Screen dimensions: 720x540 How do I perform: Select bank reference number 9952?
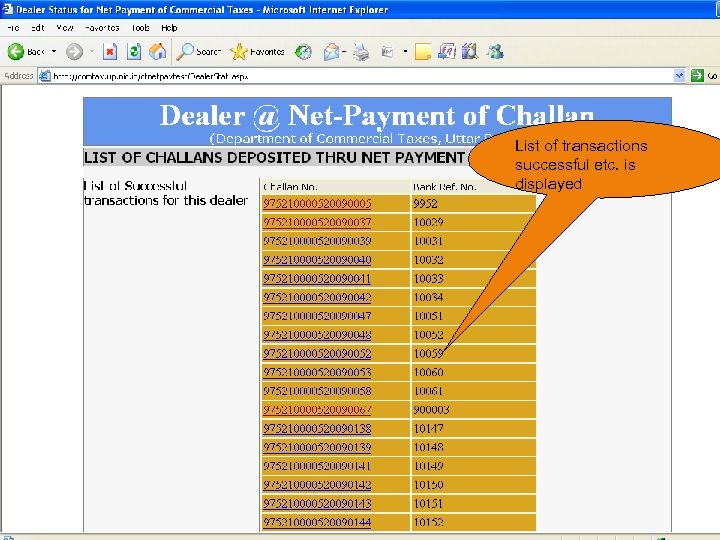(x=425, y=203)
